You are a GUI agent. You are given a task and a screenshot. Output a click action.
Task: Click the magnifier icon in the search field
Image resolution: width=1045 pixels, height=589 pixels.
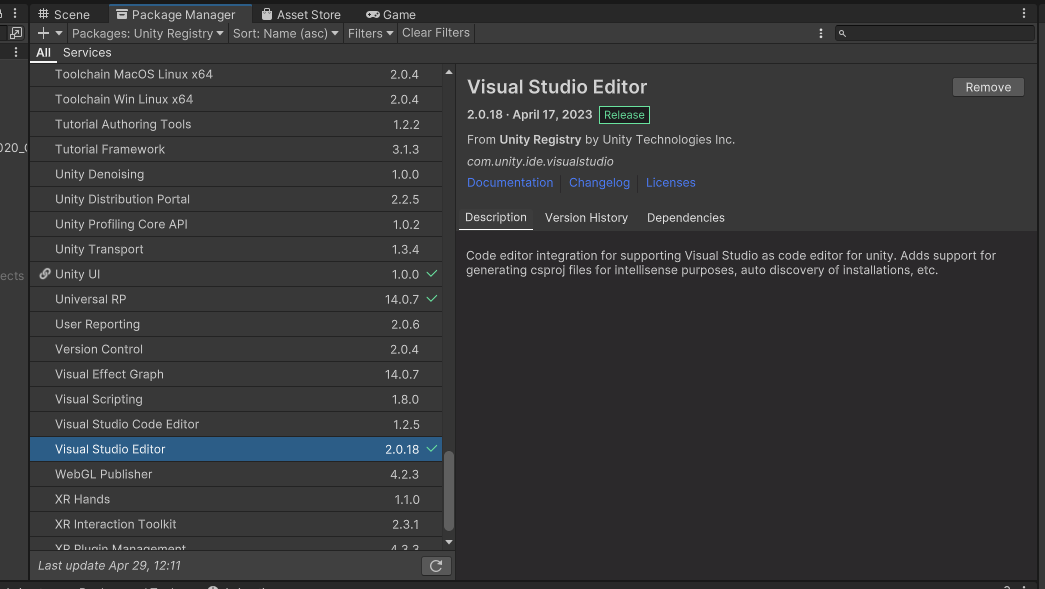click(x=843, y=34)
